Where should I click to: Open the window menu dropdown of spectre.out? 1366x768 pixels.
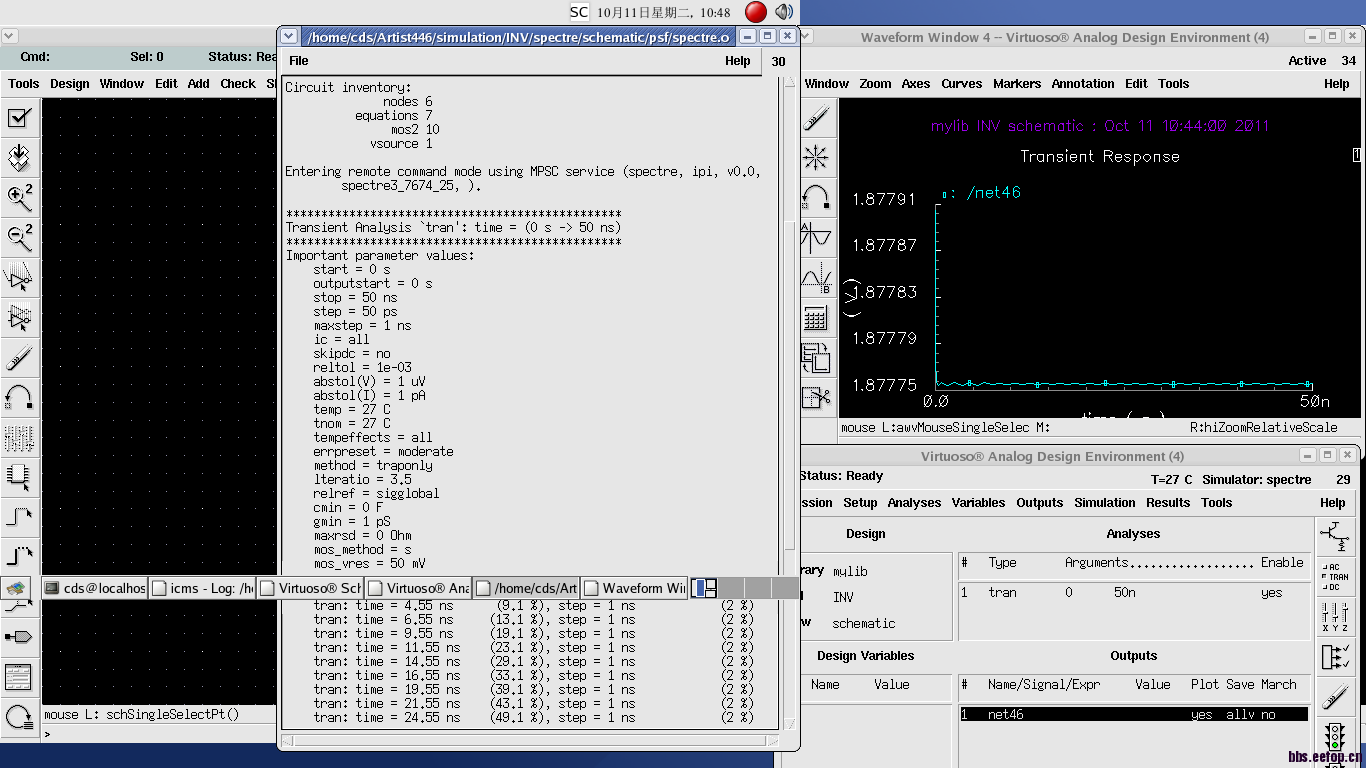289,36
